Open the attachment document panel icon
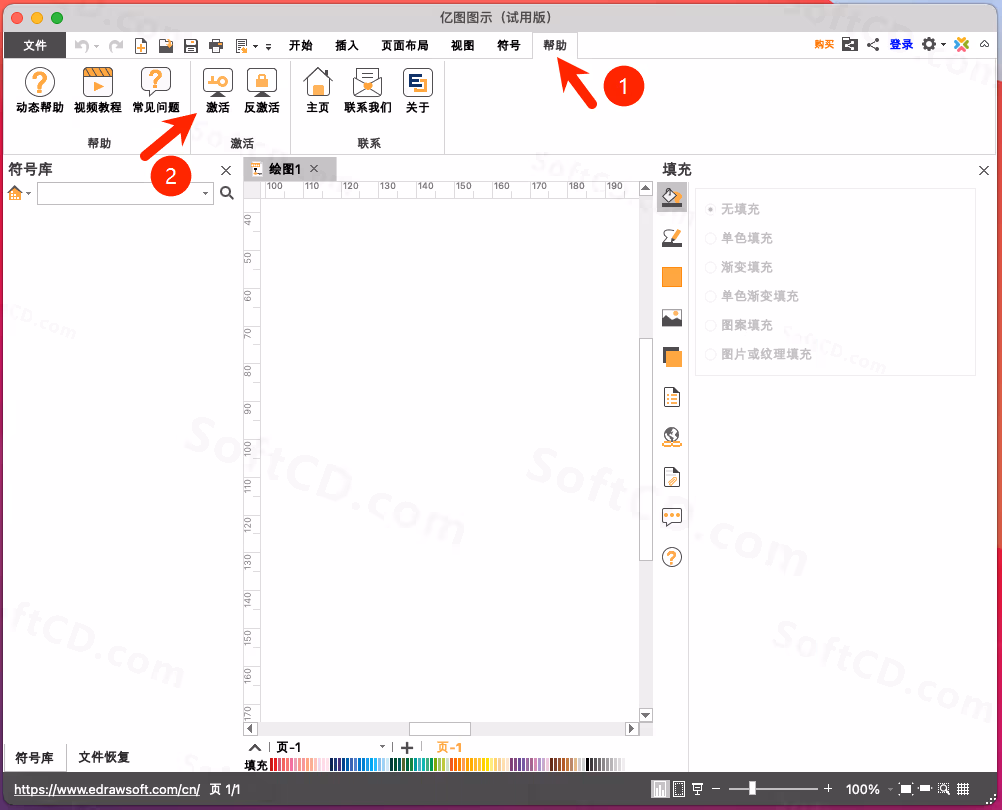This screenshot has height=810, width=1002. coord(672,477)
